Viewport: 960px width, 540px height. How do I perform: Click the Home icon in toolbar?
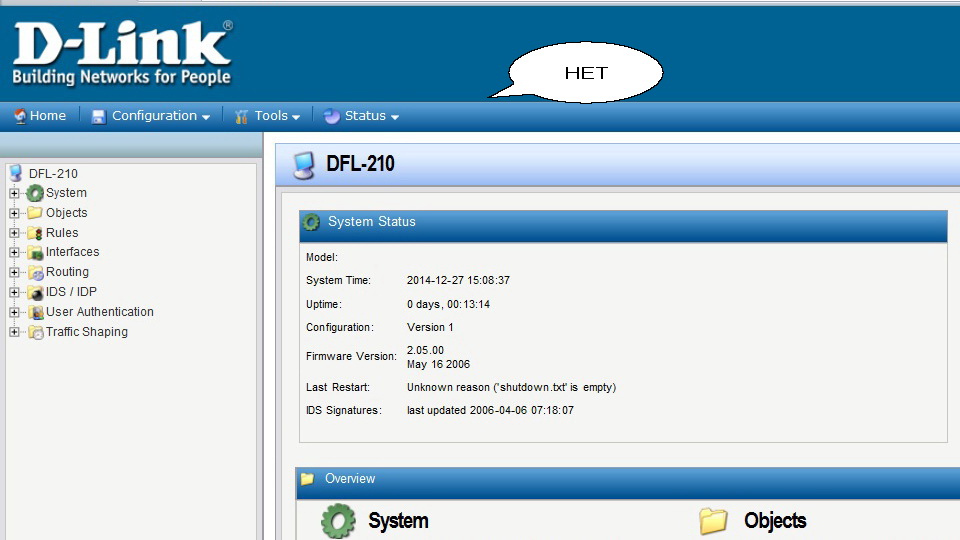pos(20,116)
